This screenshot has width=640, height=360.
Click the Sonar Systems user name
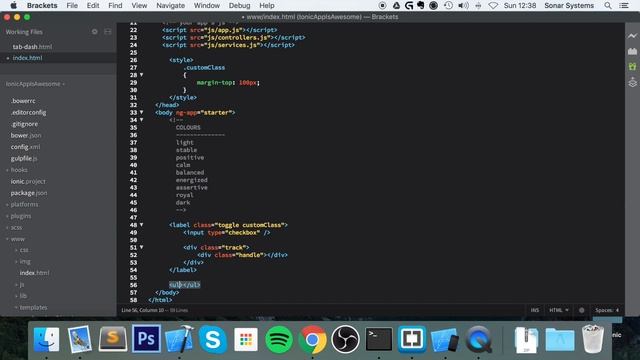(569, 6)
